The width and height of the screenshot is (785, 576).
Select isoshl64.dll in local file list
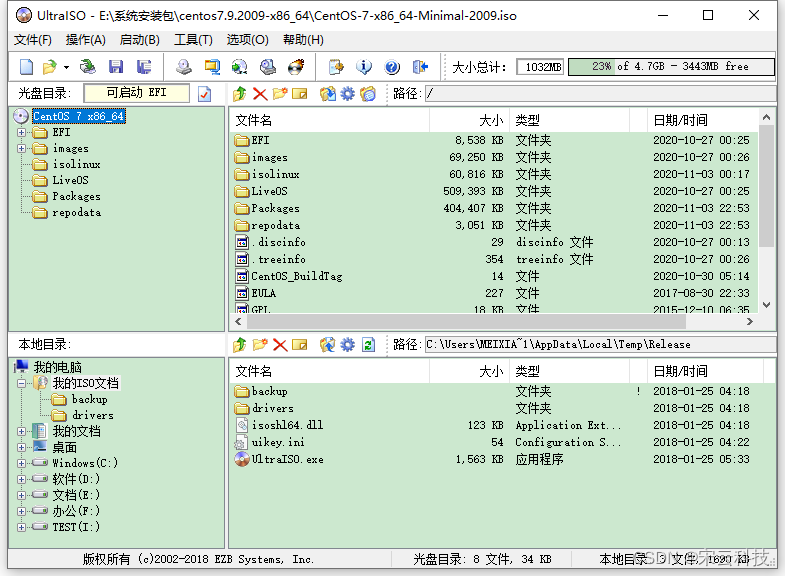(x=502, y=425)
